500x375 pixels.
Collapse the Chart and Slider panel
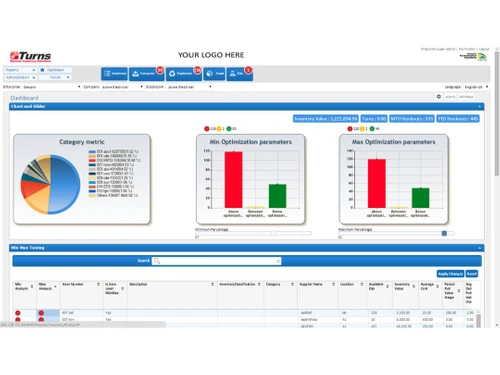pos(480,107)
